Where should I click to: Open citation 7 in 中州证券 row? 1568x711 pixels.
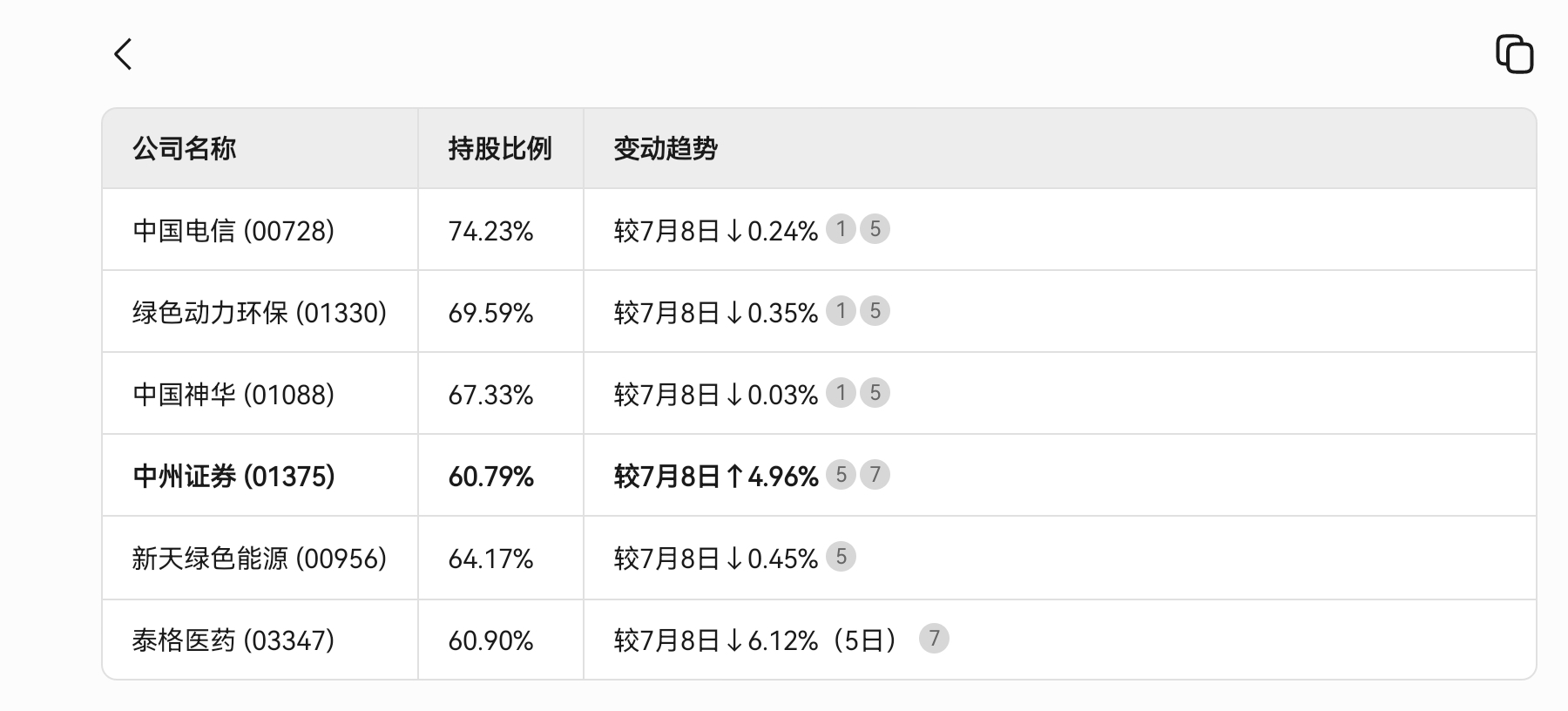tap(875, 475)
